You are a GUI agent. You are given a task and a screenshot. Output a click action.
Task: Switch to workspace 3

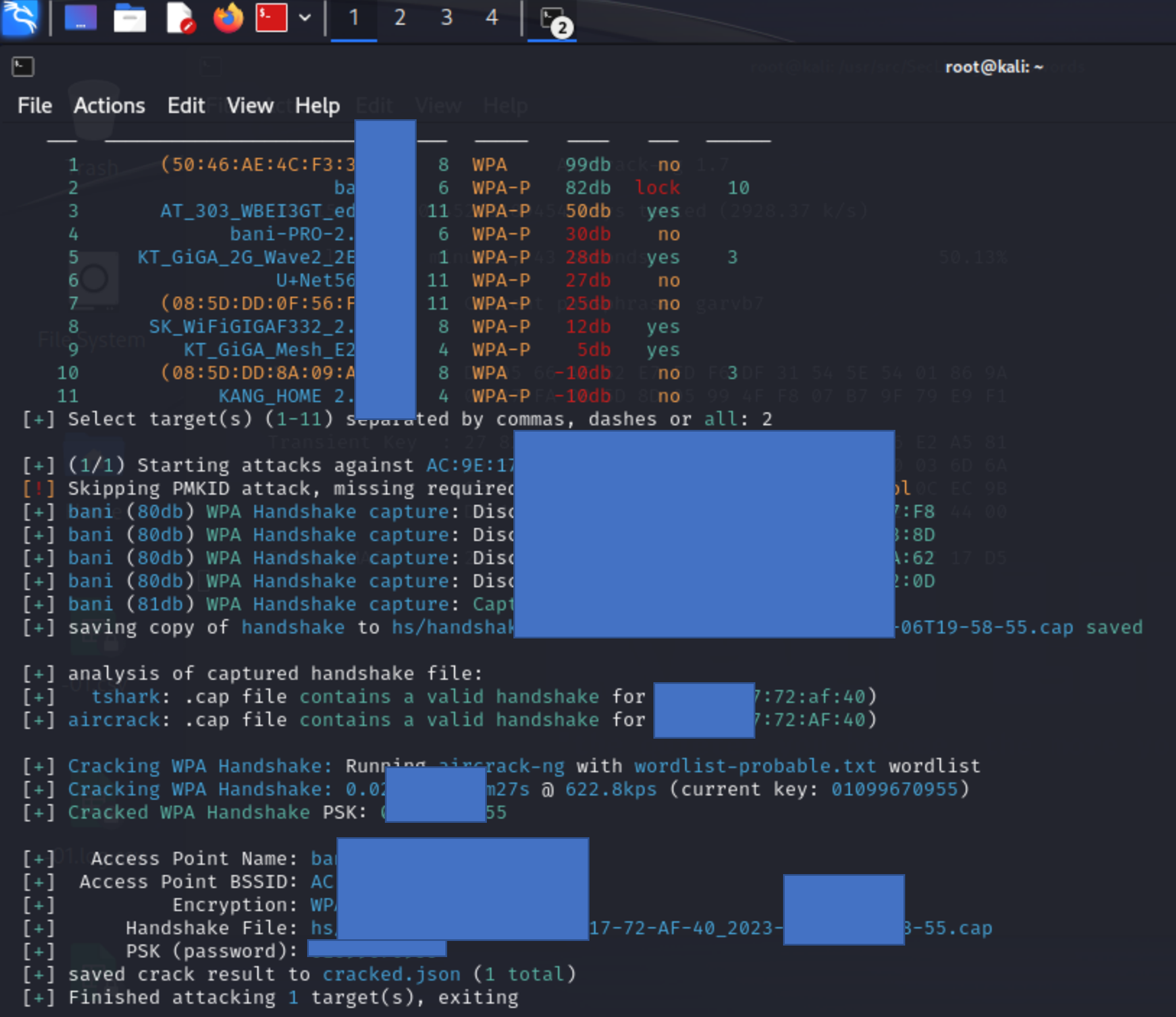click(447, 17)
